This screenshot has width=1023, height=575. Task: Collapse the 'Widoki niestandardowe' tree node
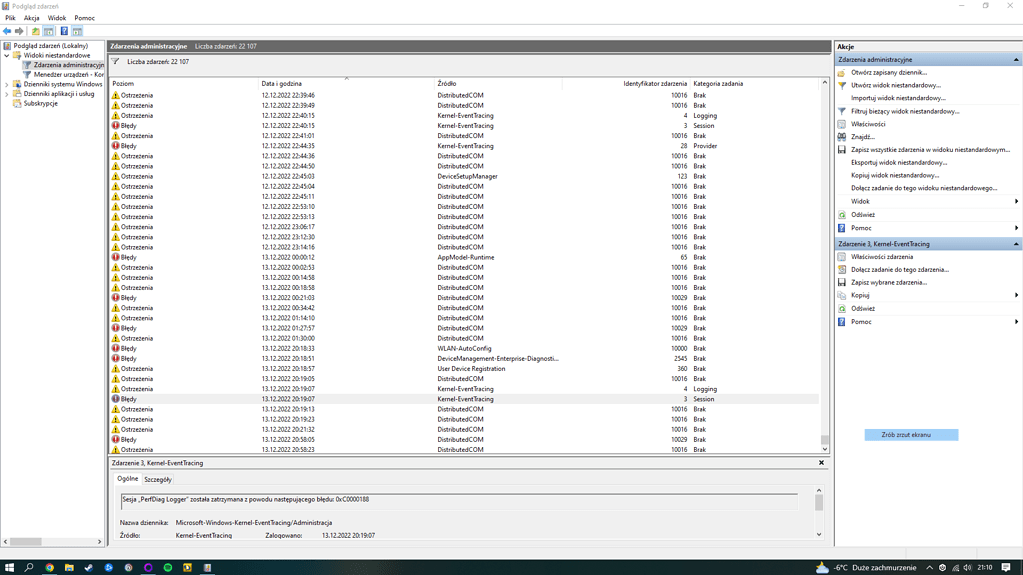pyautogui.click(x=7, y=55)
